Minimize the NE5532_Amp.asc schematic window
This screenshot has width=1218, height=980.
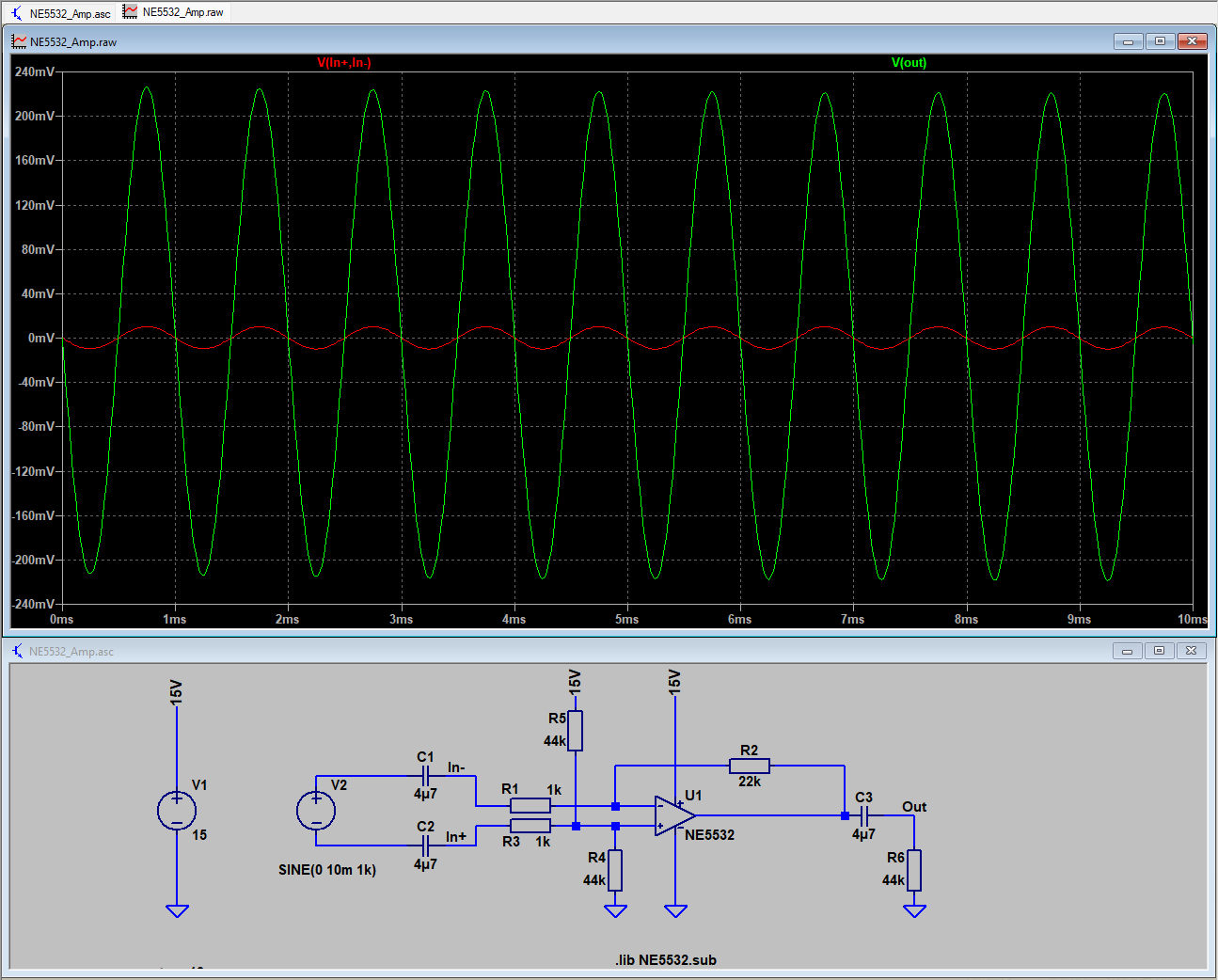1127,651
